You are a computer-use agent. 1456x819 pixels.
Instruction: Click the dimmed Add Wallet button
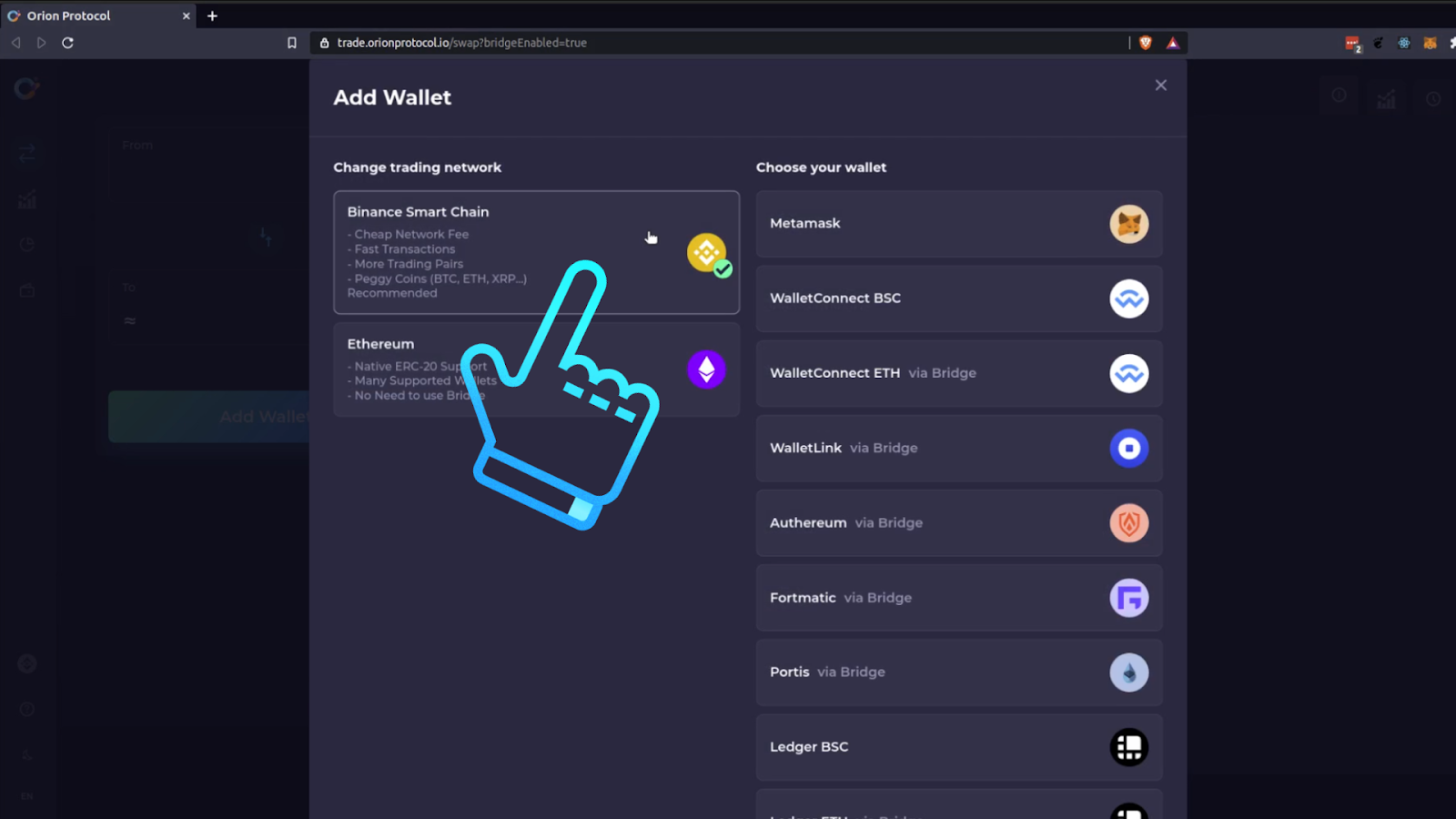(x=209, y=417)
